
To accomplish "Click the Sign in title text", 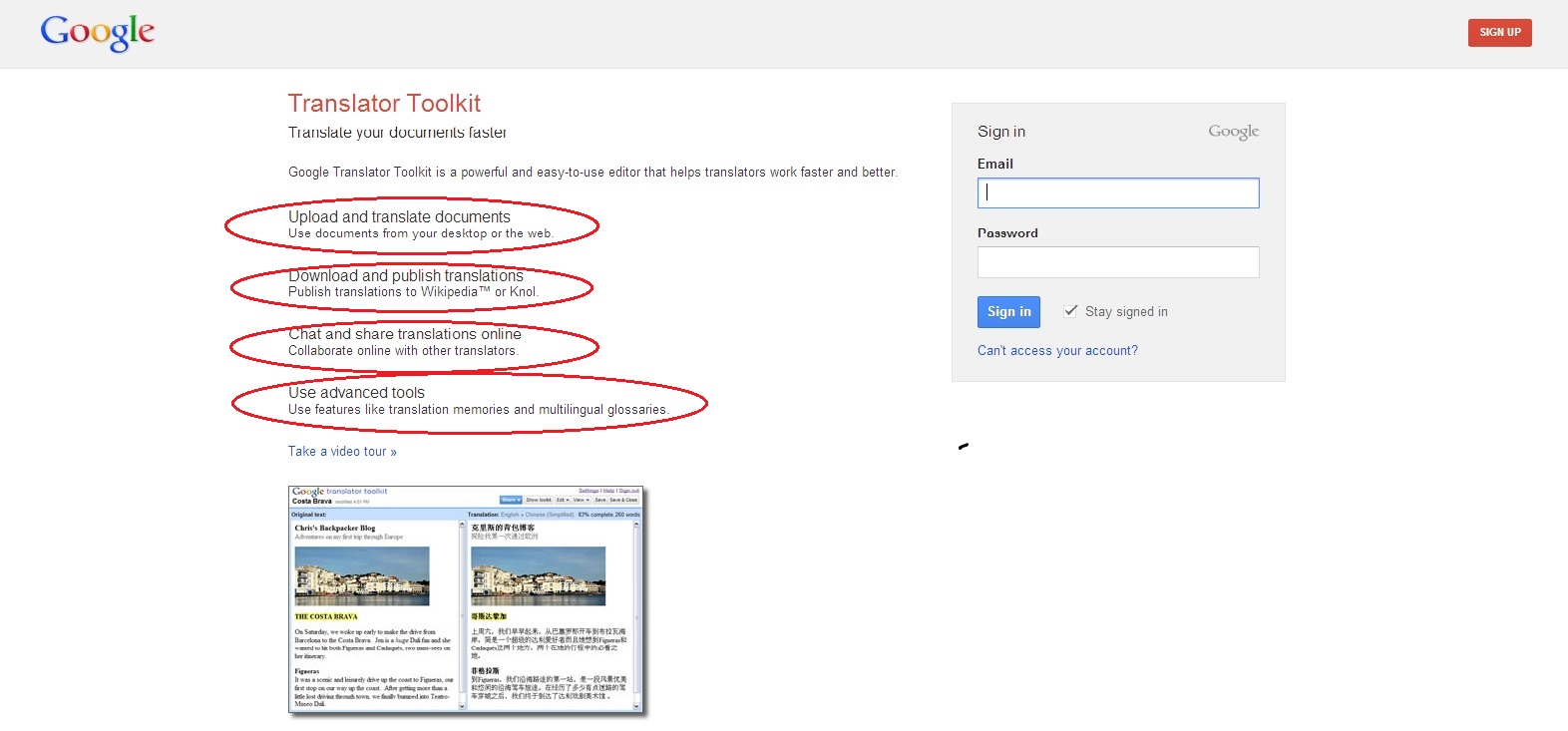I will [x=1001, y=132].
